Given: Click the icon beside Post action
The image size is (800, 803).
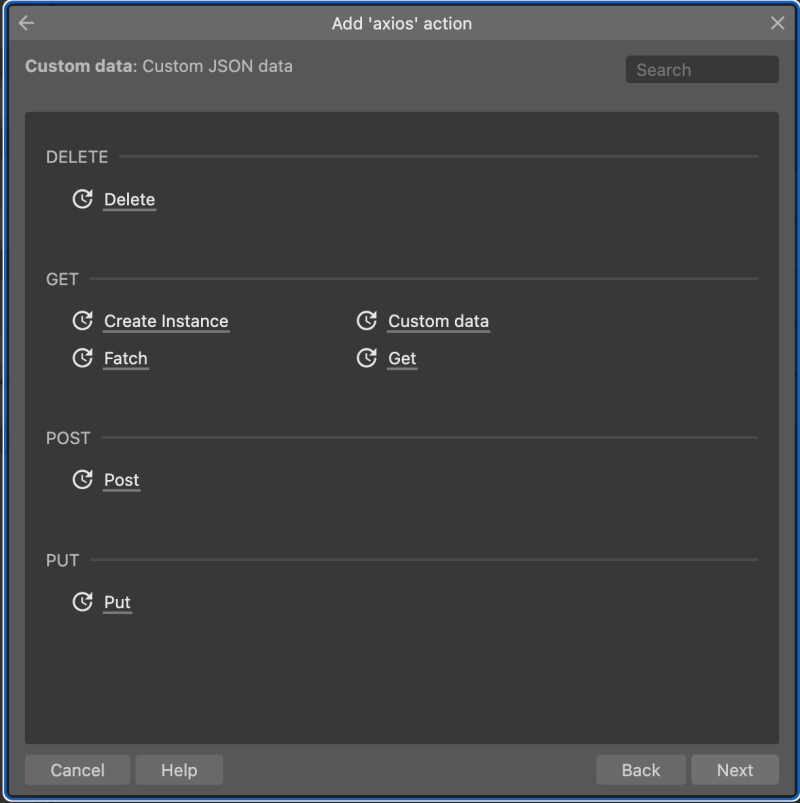Looking at the screenshot, I should click(82, 479).
